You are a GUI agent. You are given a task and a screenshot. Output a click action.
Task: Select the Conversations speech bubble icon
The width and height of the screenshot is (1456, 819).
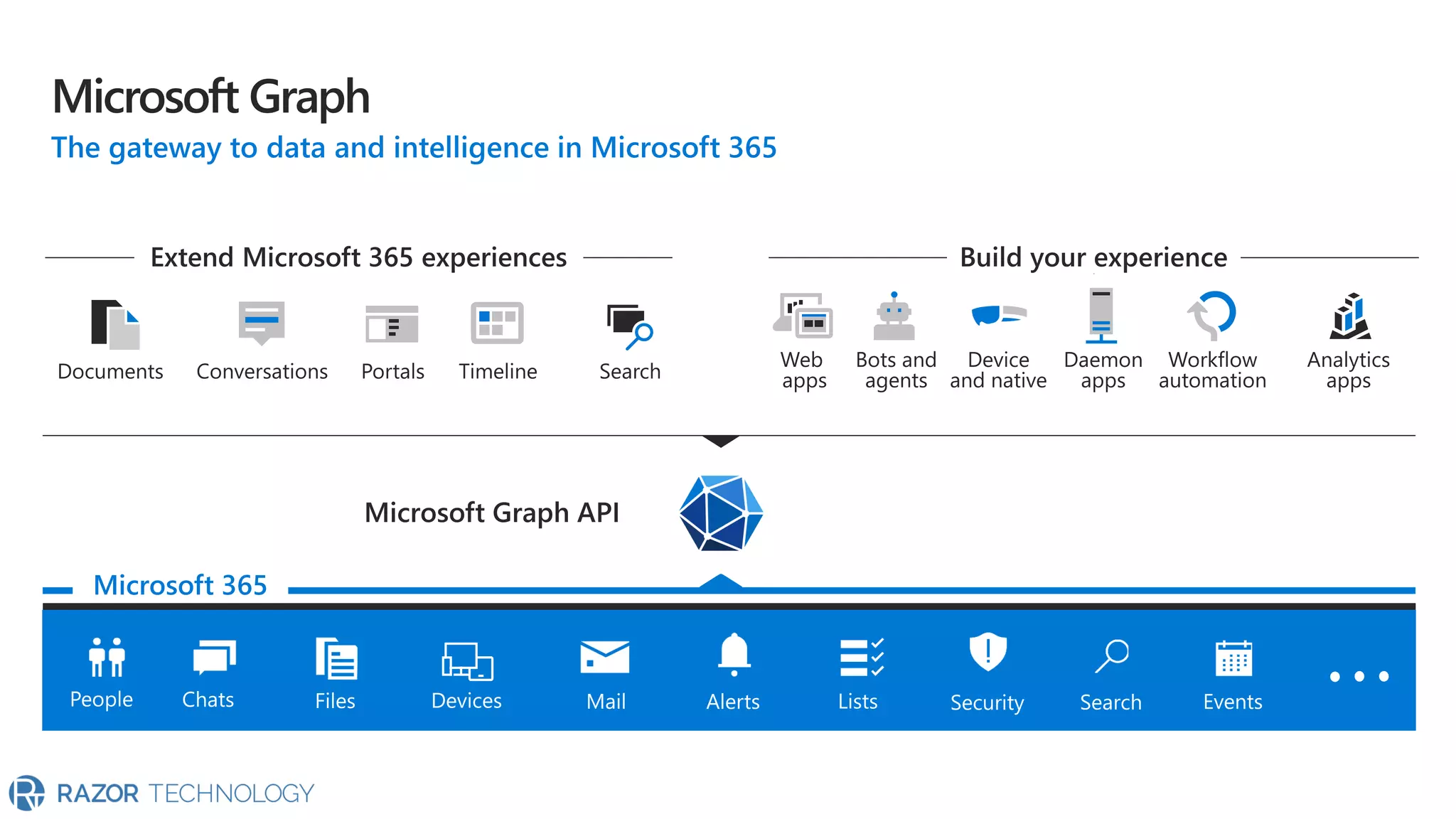[262, 322]
